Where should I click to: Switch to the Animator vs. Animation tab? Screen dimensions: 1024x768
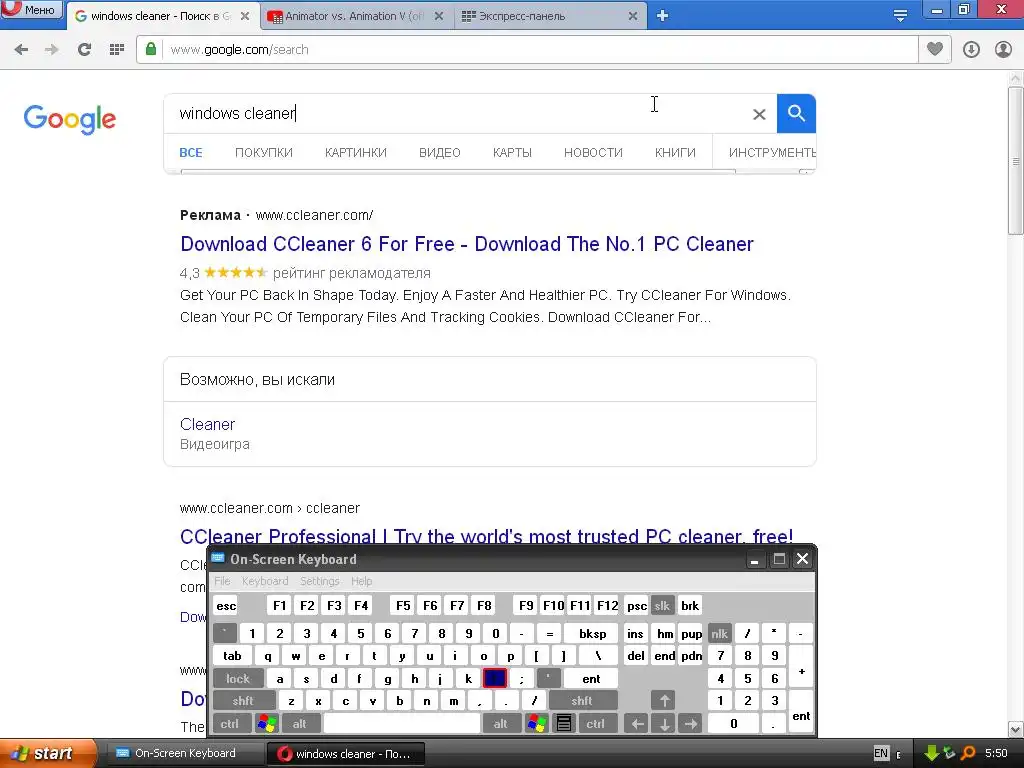pyautogui.click(x=356, y=16)
